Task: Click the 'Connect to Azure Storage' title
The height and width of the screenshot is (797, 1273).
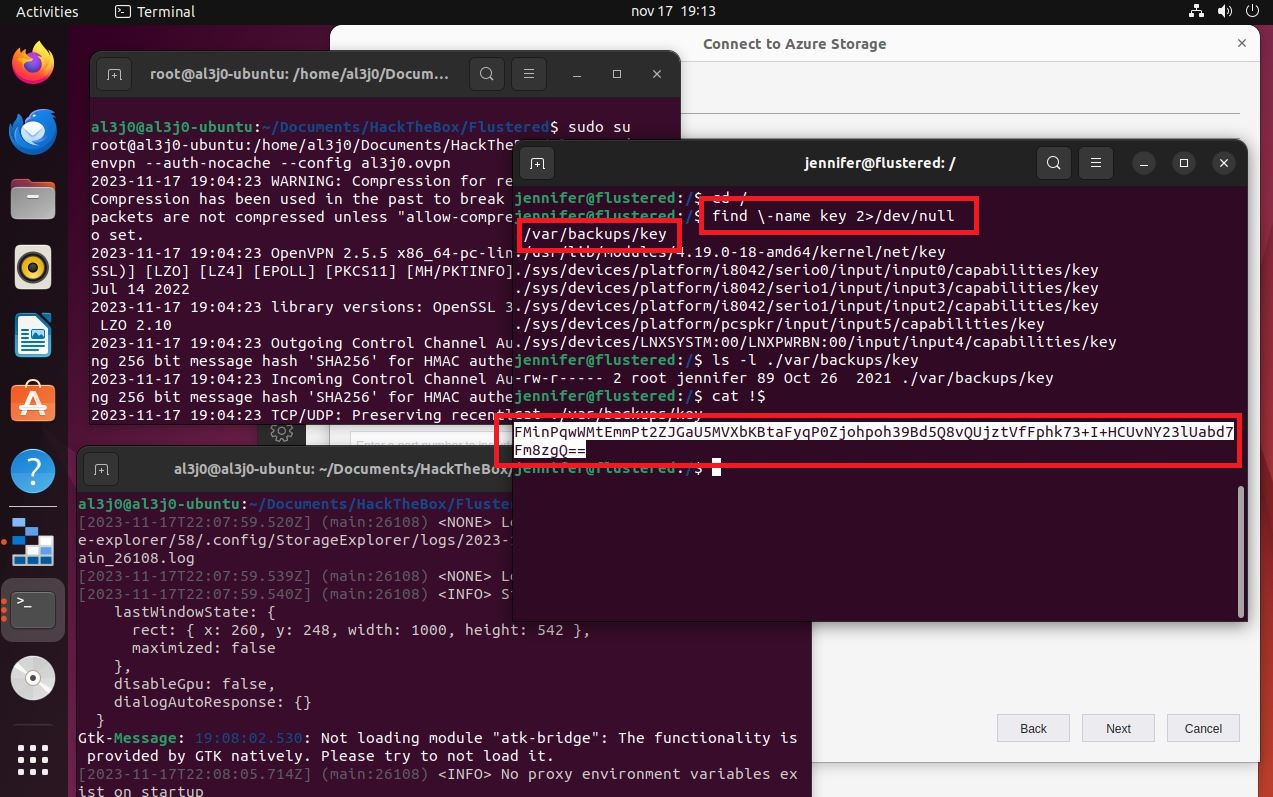Action: [794, 44]
